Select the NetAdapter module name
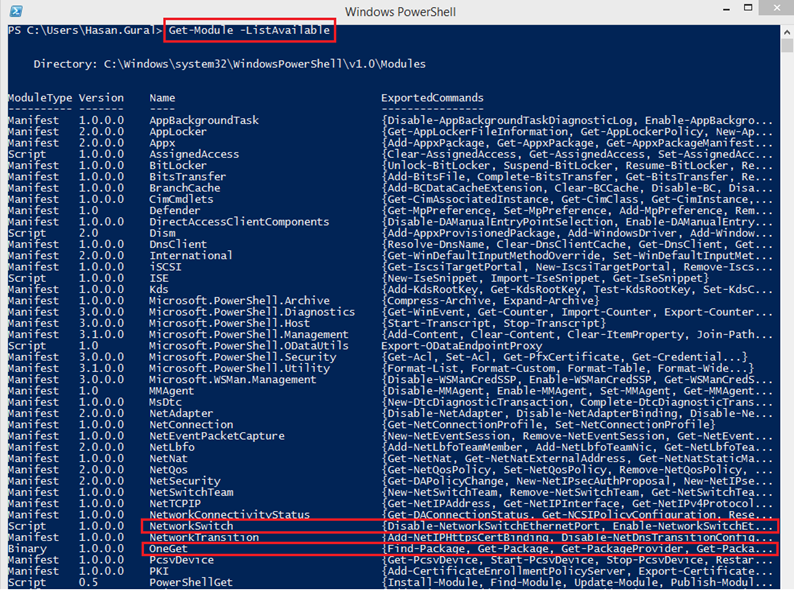Screen dimensions: 794x590 pos(181,414)
